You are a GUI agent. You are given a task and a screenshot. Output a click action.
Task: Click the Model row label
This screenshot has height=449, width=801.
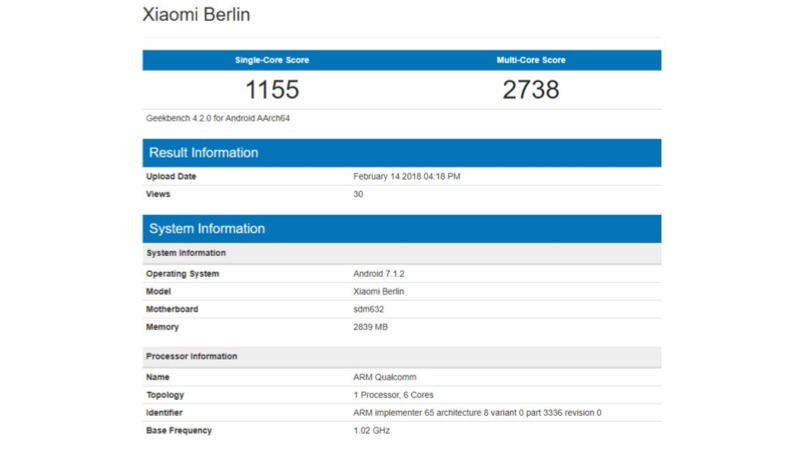(x=159, y=291)
